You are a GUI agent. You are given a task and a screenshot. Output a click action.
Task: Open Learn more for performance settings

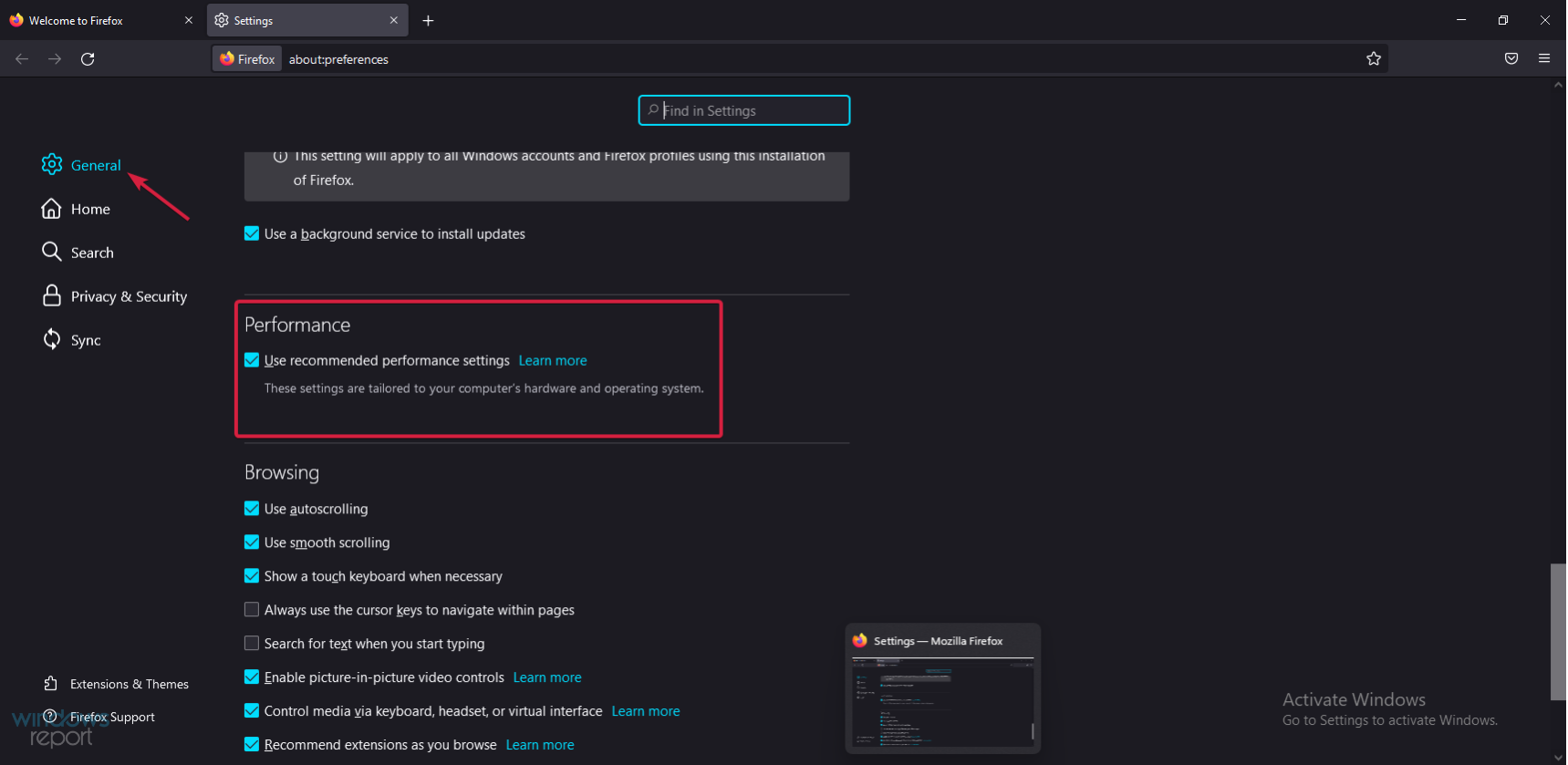point(553,361)
